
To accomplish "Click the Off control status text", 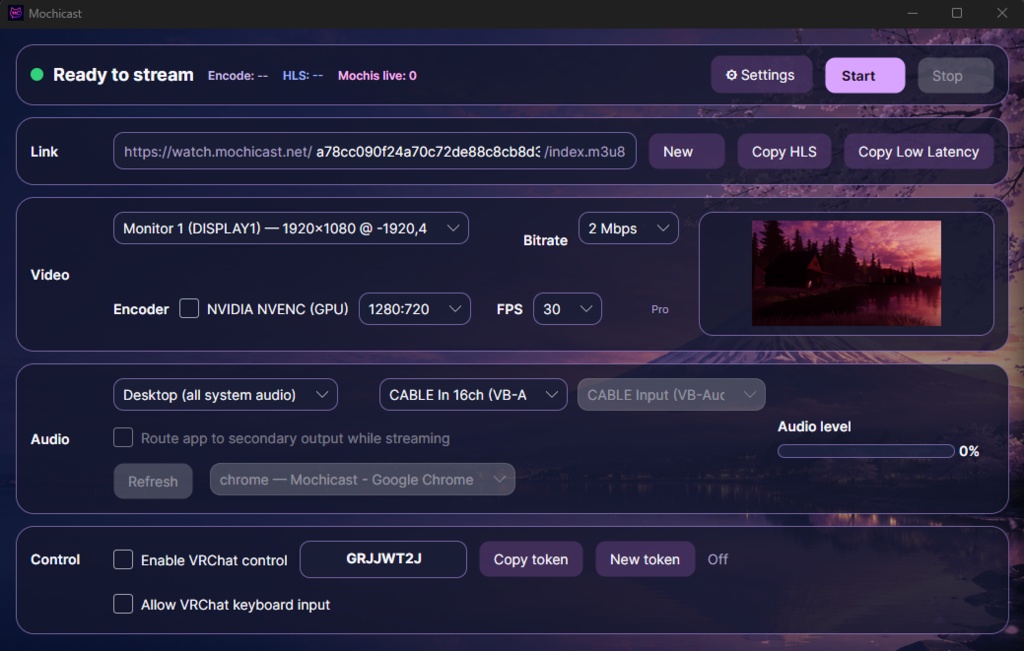I will [718, 560].
